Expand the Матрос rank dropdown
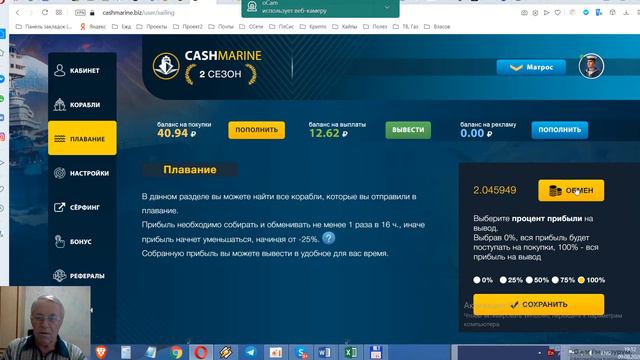The width and height of the screenshot is (640, 360). click(531, 67)
